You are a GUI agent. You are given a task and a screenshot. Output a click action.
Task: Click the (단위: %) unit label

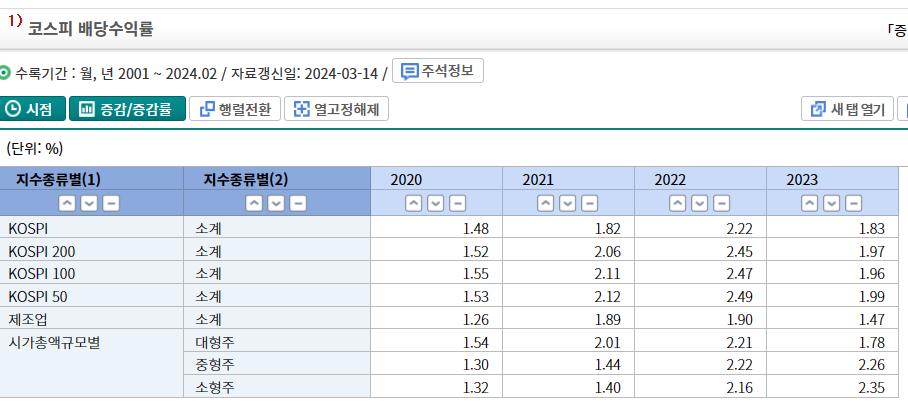coord(35,149)
